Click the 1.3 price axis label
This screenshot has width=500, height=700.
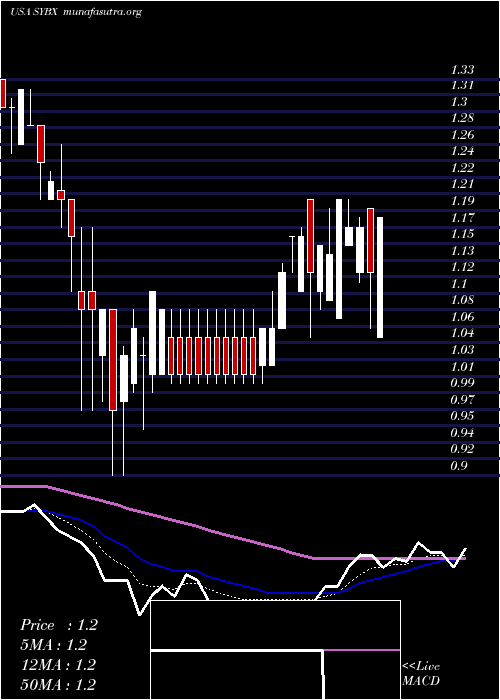tap(458, 102)
